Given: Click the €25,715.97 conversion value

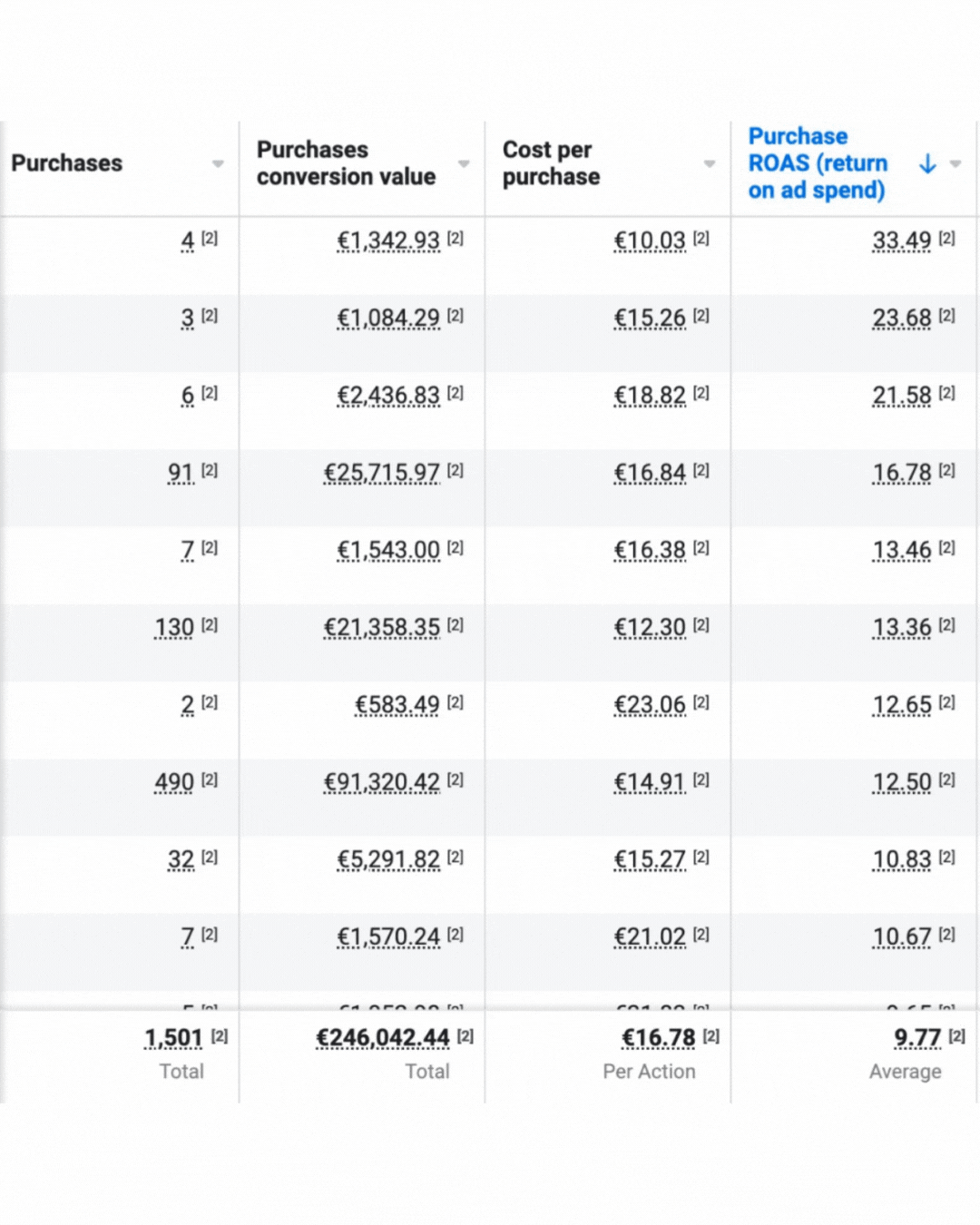Looking at the screenshot, I should pos(382,473).
